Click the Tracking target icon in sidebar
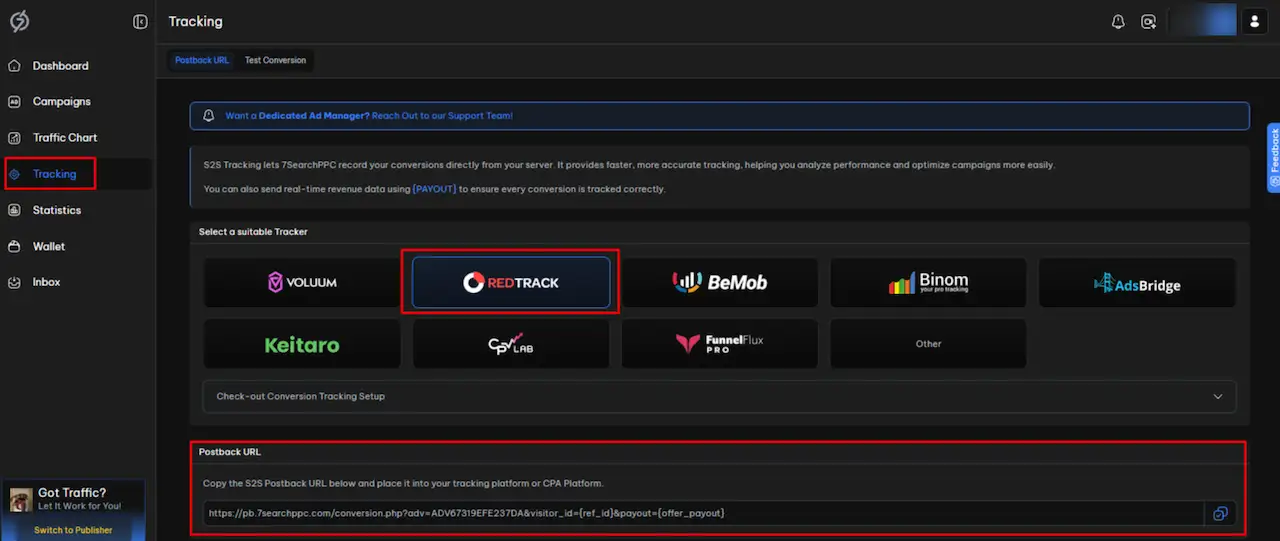This screenshot has height=541, width=1280. click(x=14, y=174)
